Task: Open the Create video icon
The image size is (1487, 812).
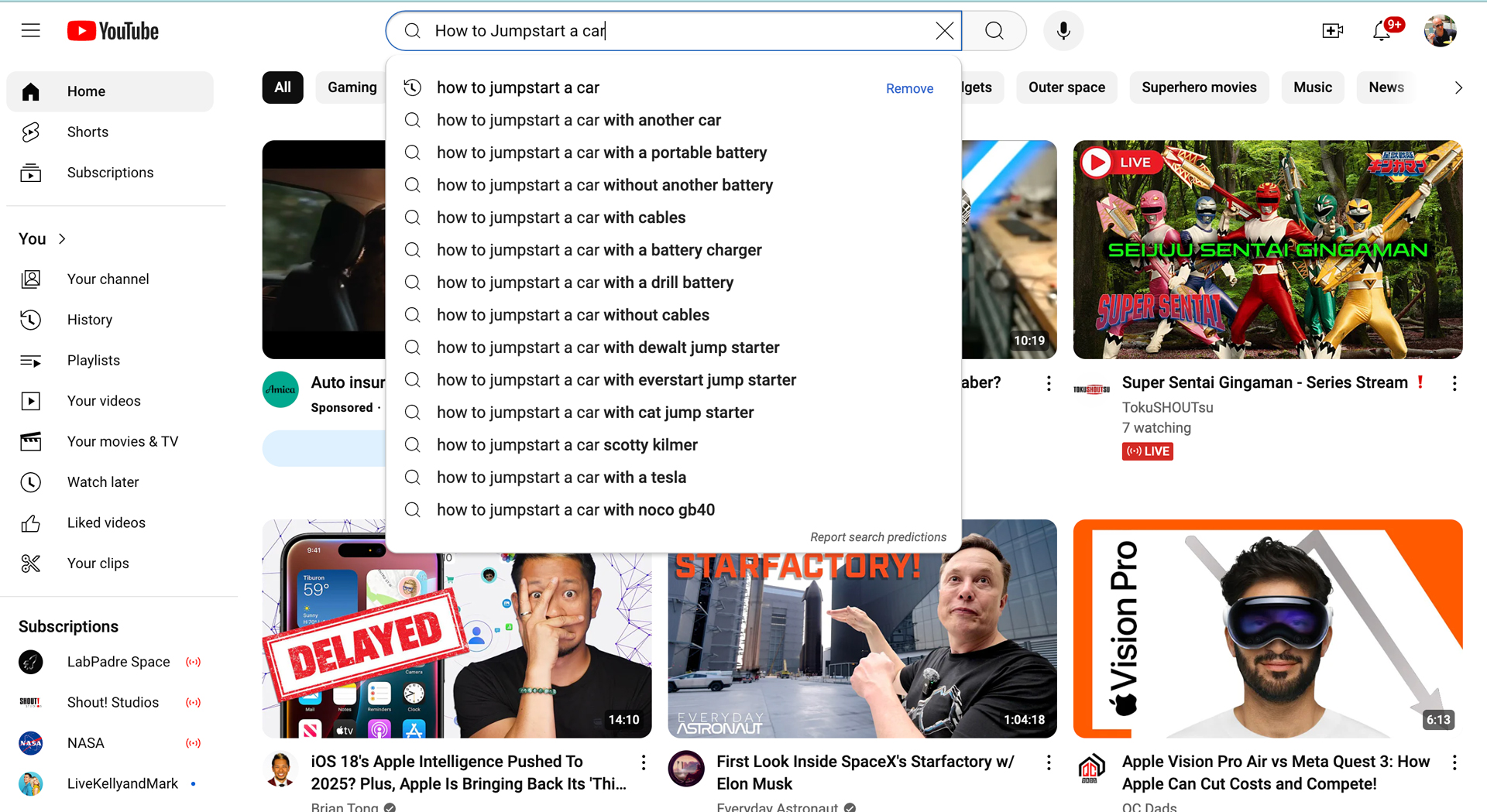Action: tap(1332, 31)
